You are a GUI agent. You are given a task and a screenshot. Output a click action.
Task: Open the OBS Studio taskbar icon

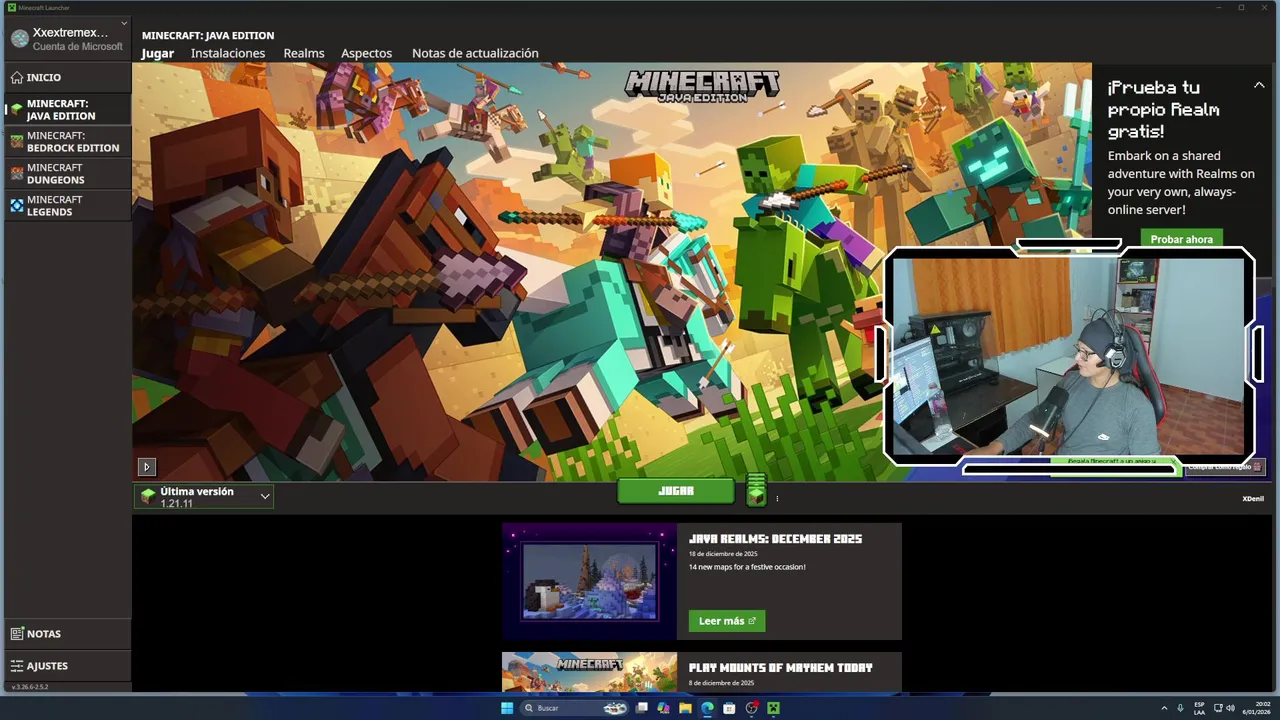(752, 708)
